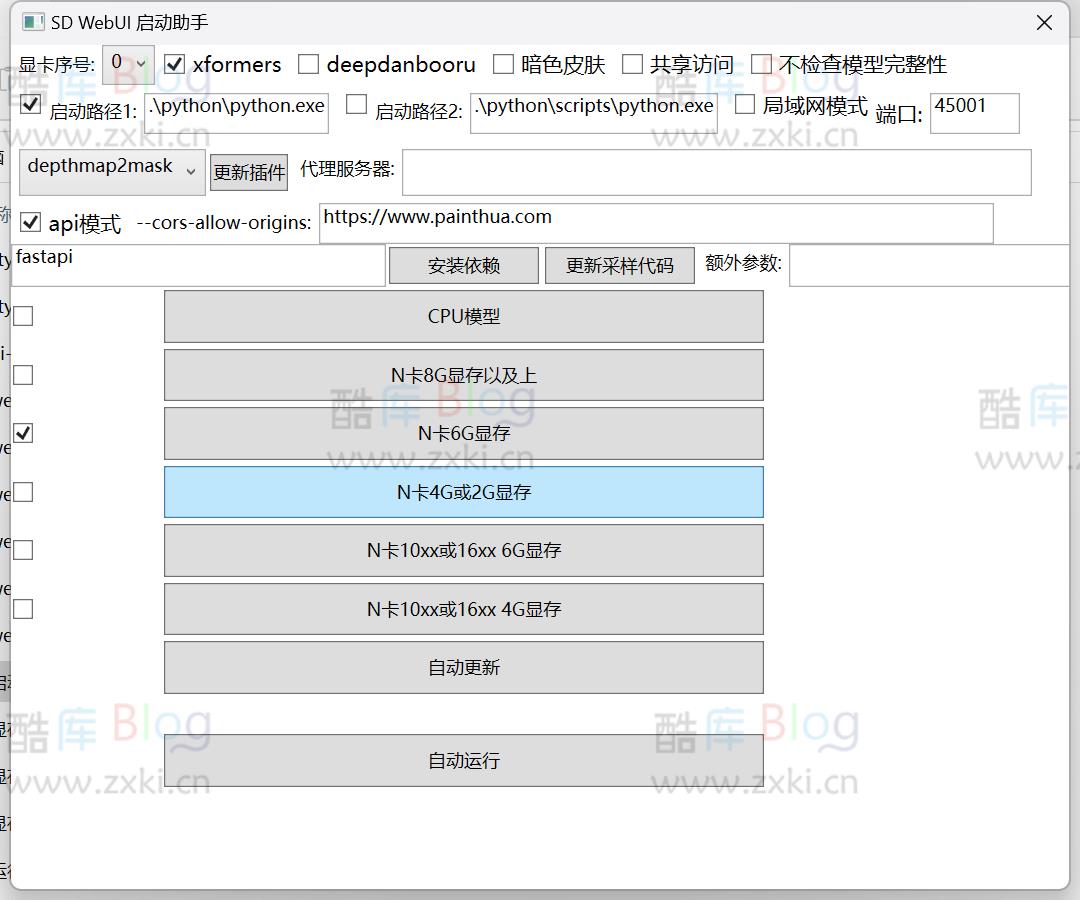Screen dimensions: 1080x900
Task: Enable 局域网模式 LAN mode
Action: [x=745, y=105]
